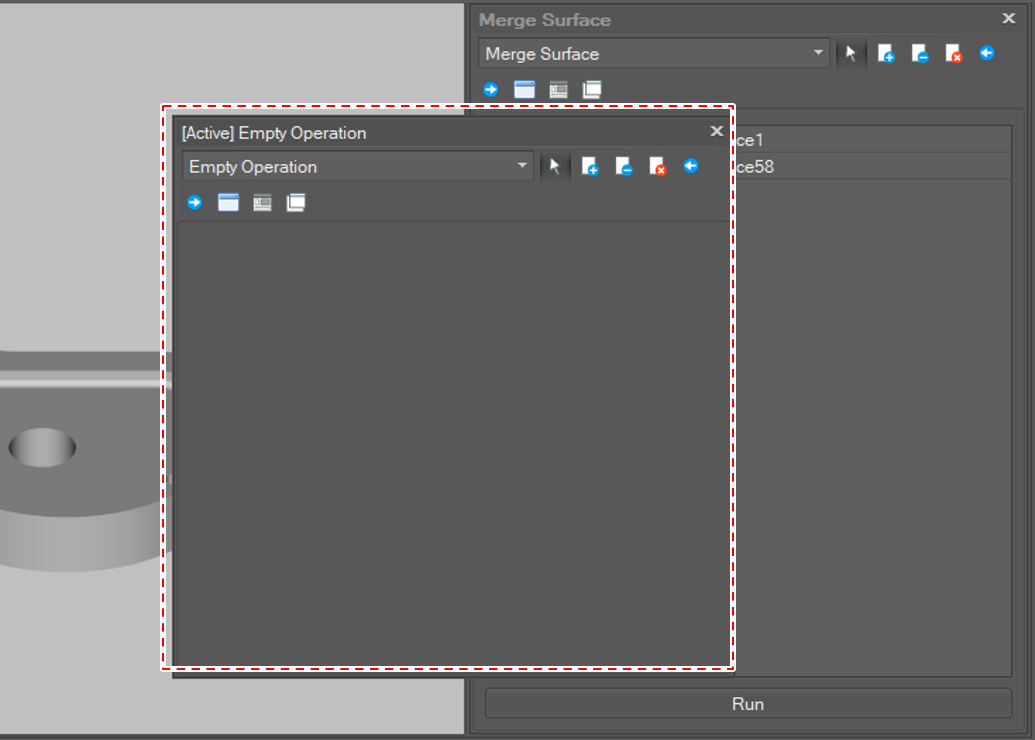1035x740 pixels.
Task: Click stacked windows icon in Merge Surface panel
Action: pos(592,90)
